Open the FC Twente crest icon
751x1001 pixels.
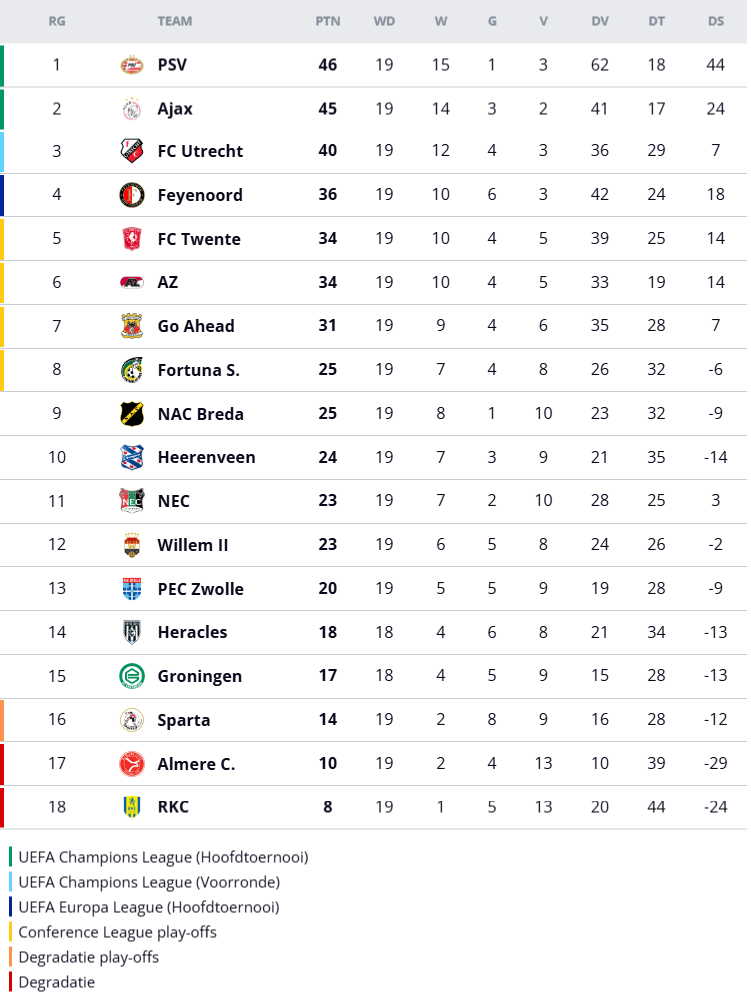[x=131, y=239]
